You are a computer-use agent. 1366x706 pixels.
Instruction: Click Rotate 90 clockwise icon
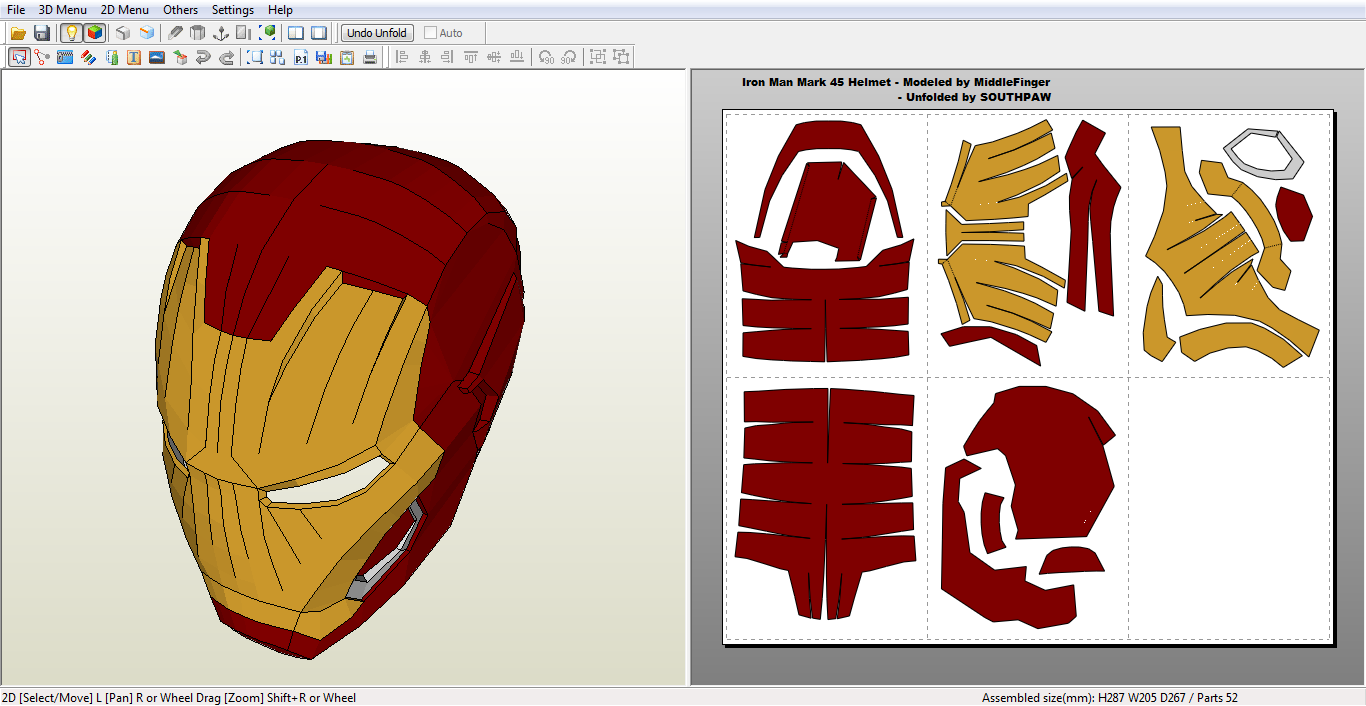569,57
